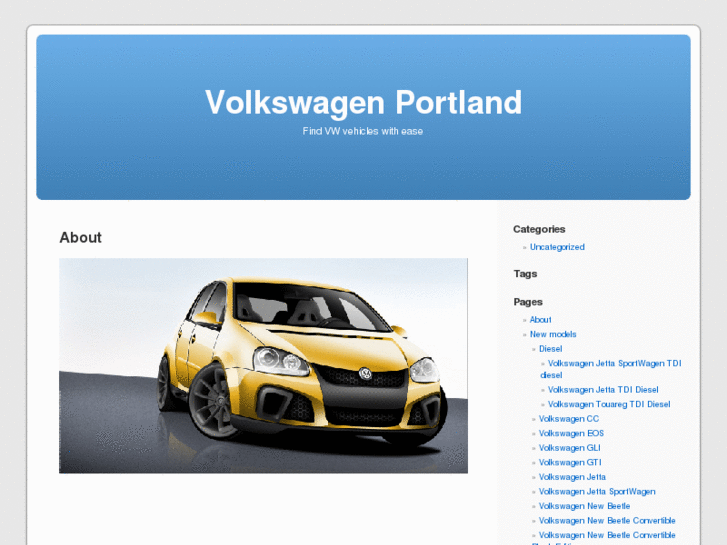The width and height of the screenshot is (727, 545).
Task: Open the Volkswagen Jetta page link
Action: pos(572,477)
